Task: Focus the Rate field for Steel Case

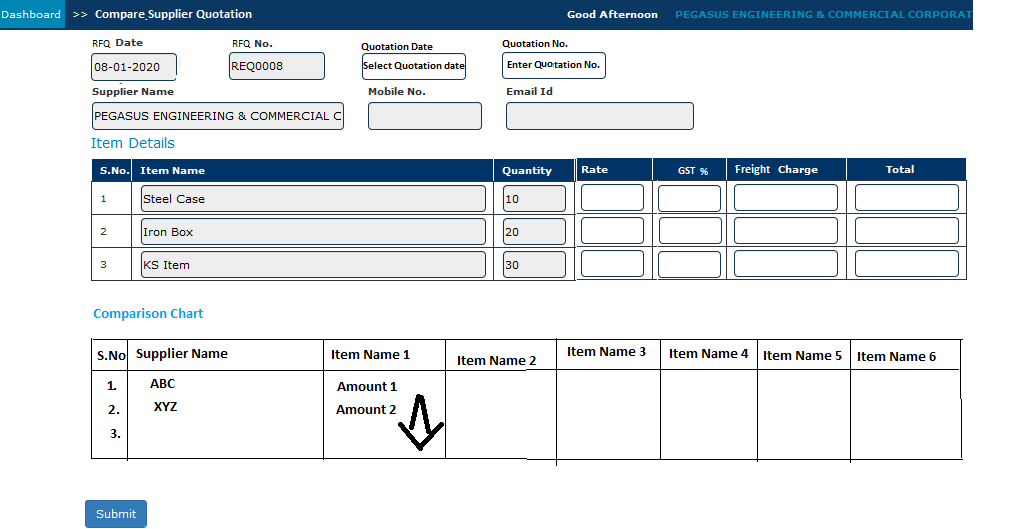Action: [x=612, y=198]
